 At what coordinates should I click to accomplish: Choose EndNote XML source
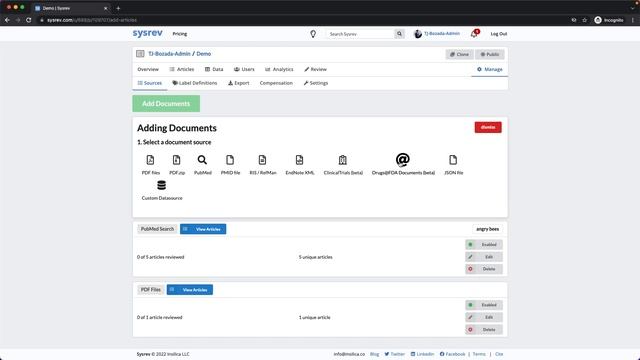pyautogui.click(x=300, y=164)
